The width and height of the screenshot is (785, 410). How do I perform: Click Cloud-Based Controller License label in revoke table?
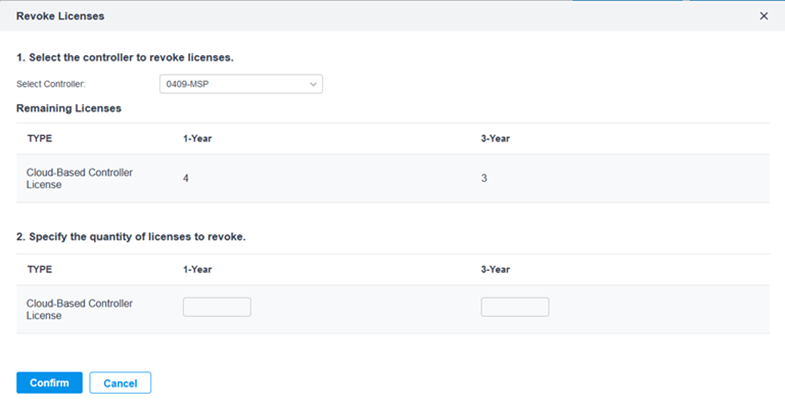point(79,309)
